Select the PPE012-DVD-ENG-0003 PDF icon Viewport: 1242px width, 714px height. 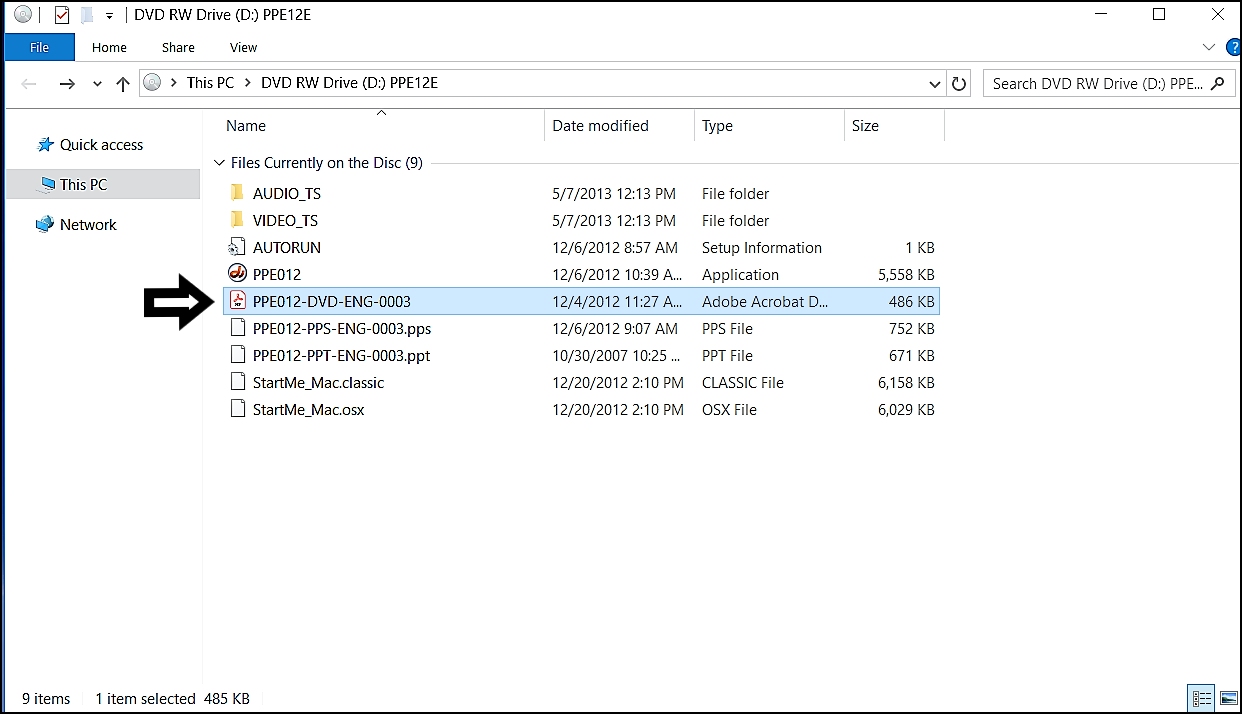(x=237, y=301)
